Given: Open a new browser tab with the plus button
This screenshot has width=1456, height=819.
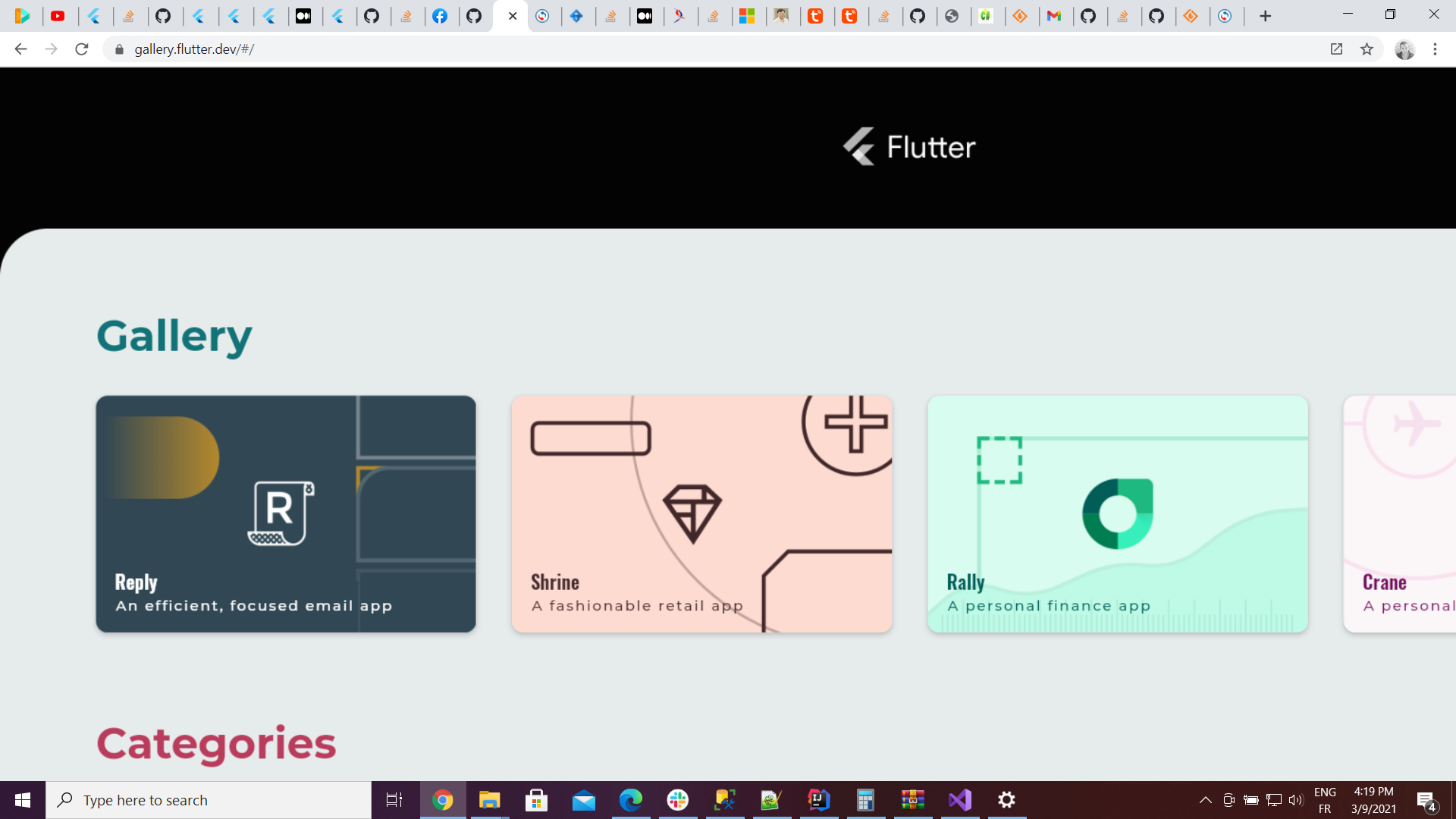Looking at the screenshot, I should coord(1265,16).
